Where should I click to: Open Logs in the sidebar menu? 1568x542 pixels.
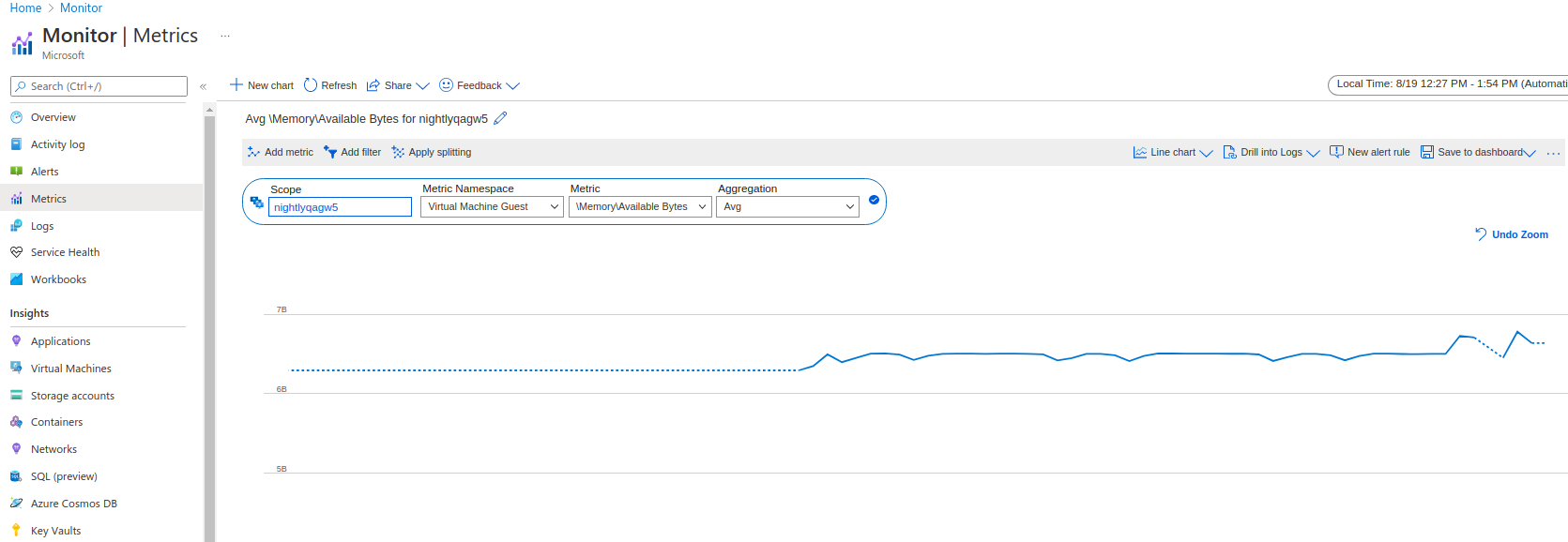[x=42, y=226]
